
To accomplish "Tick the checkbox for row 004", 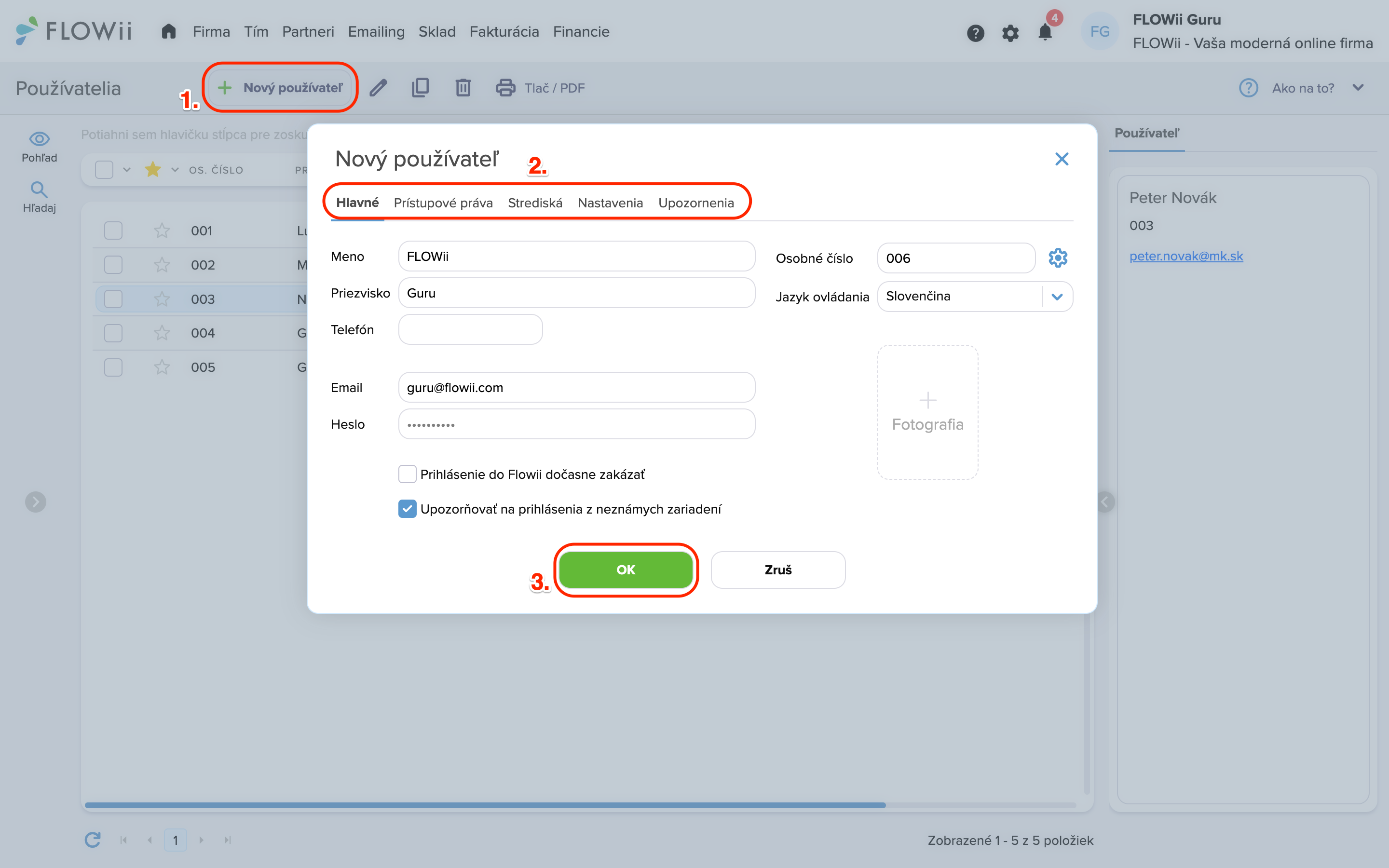I will [x=113, y=333].
